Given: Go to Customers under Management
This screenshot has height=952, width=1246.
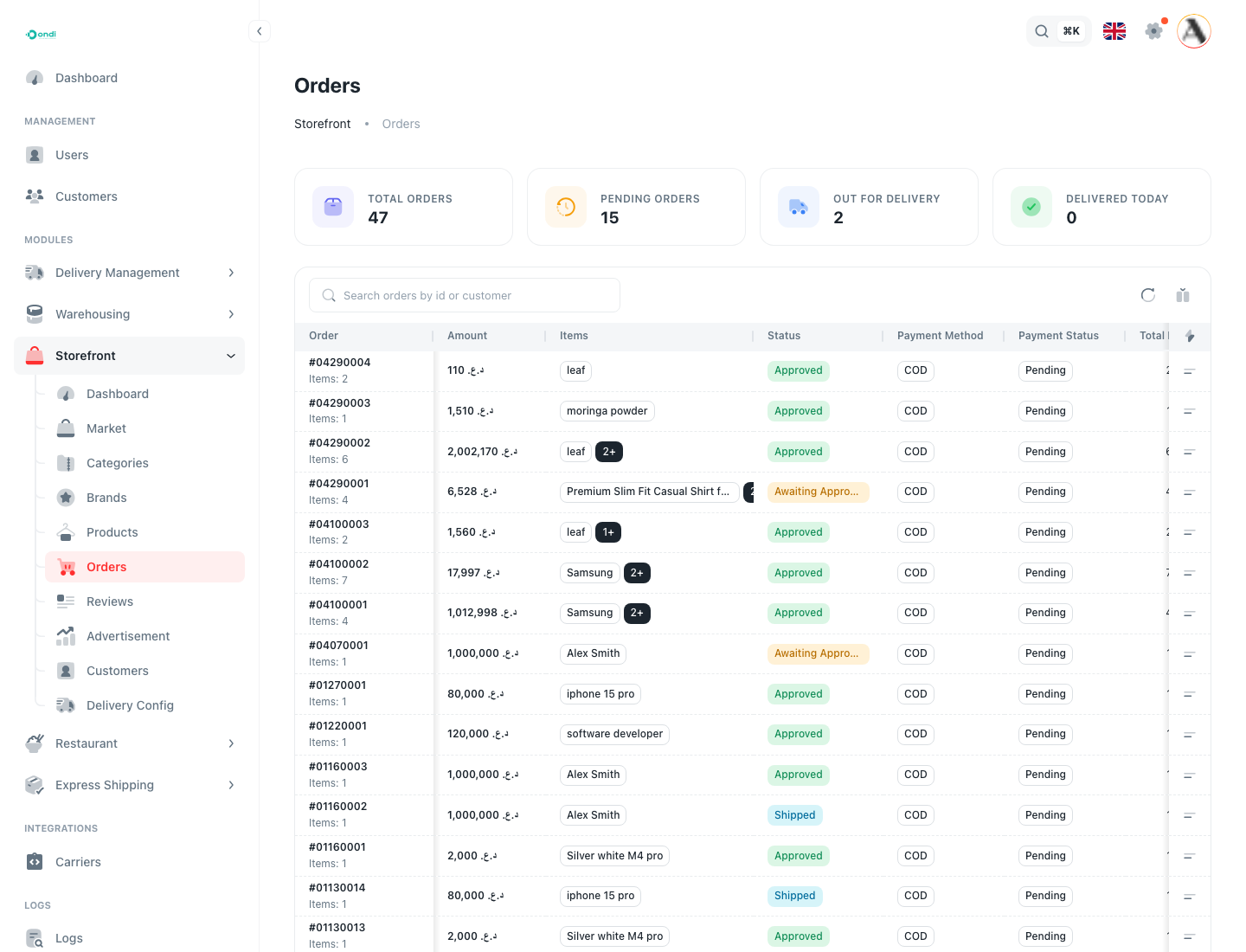Looking at the screenshot, I should tap(129, 196).
